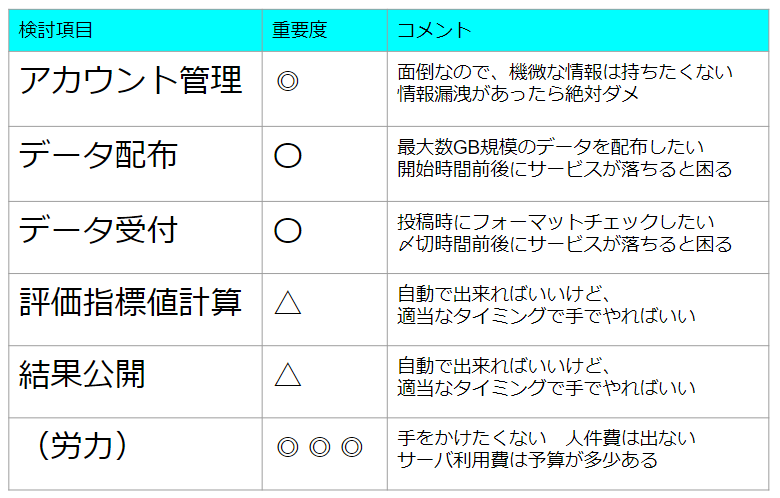Screen dimensions: 780x498
Task: Select the 評価指標値計算 cell
Action: tap(131, 302)
